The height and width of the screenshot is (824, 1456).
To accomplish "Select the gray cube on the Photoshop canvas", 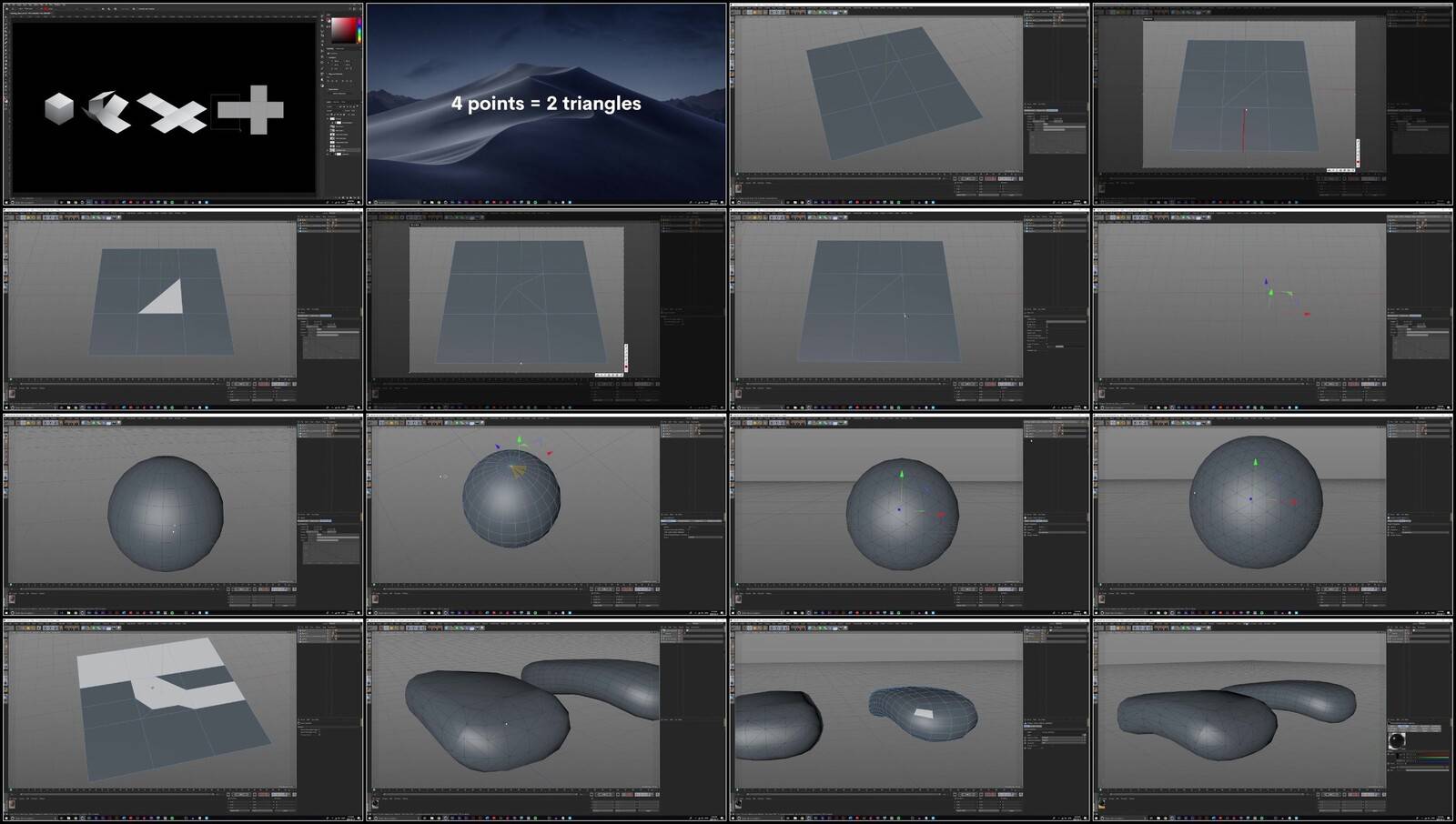I will coord(59,109).
